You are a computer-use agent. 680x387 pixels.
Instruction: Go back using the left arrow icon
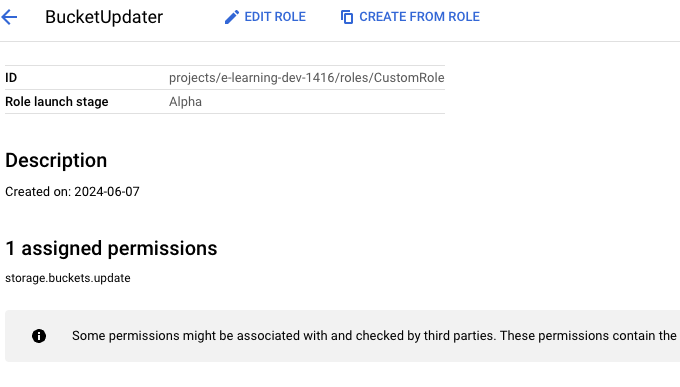click(9, 17)
